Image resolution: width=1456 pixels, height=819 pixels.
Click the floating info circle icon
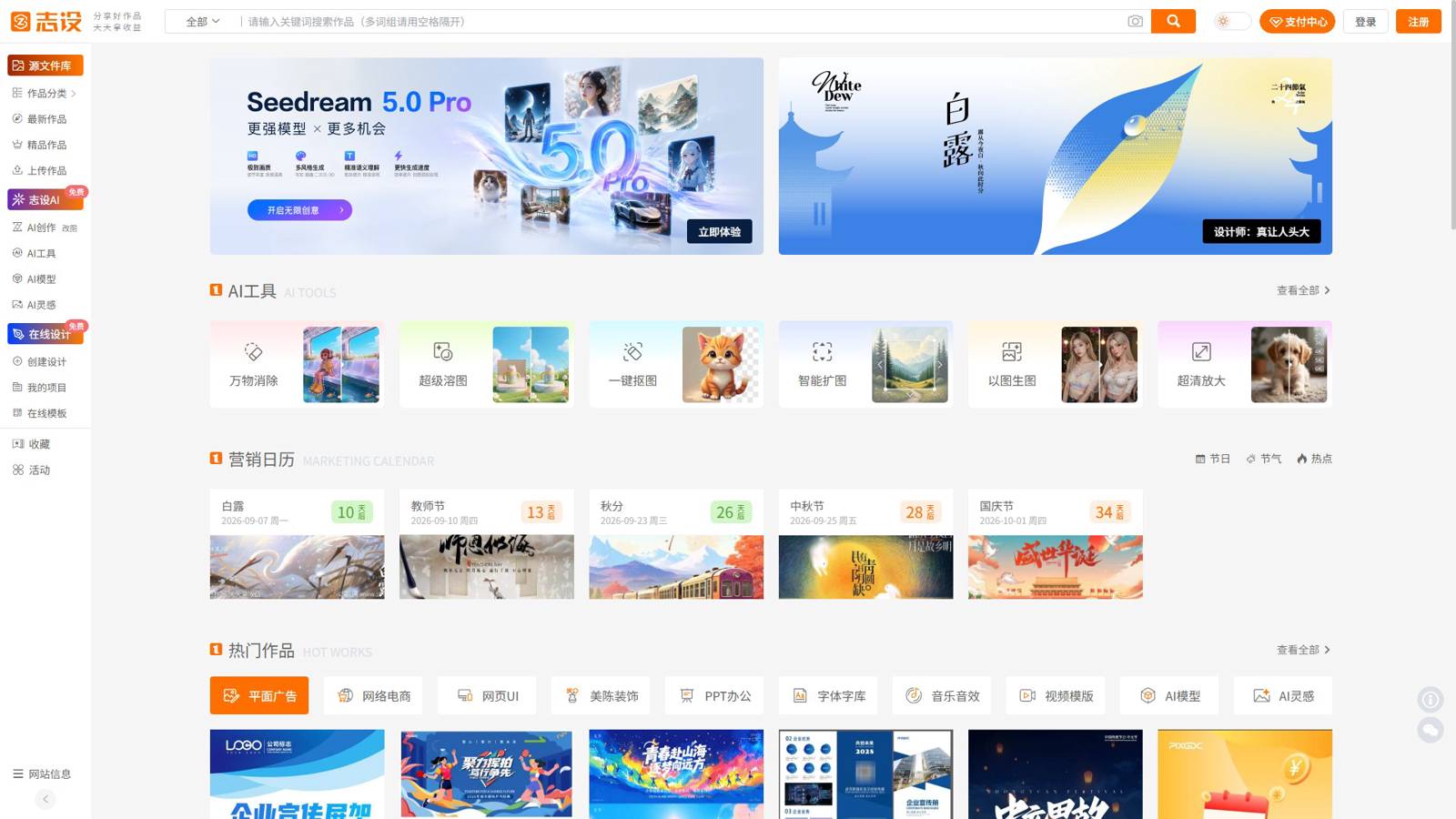point(1431,699)
